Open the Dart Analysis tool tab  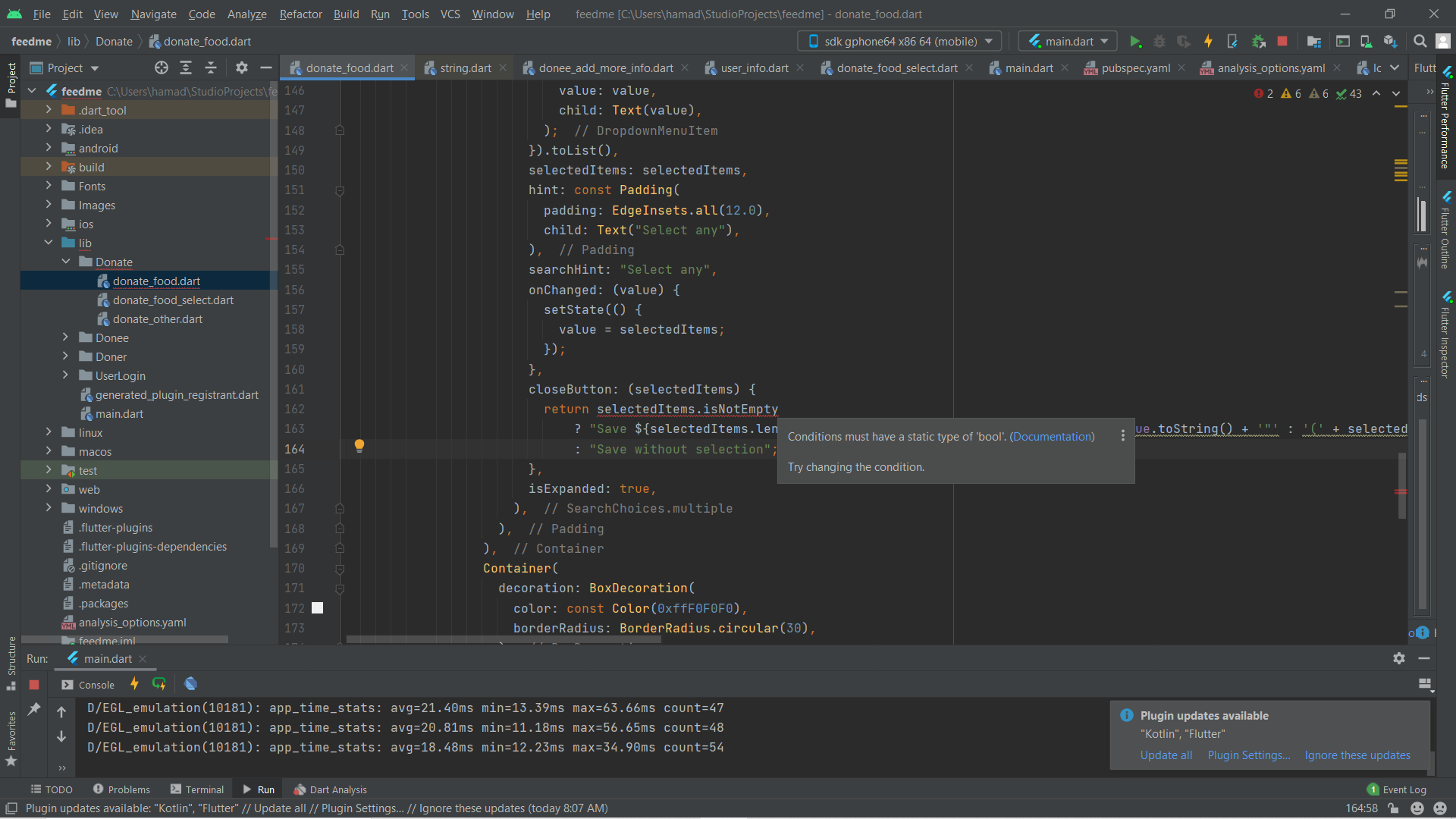point(330,789)
